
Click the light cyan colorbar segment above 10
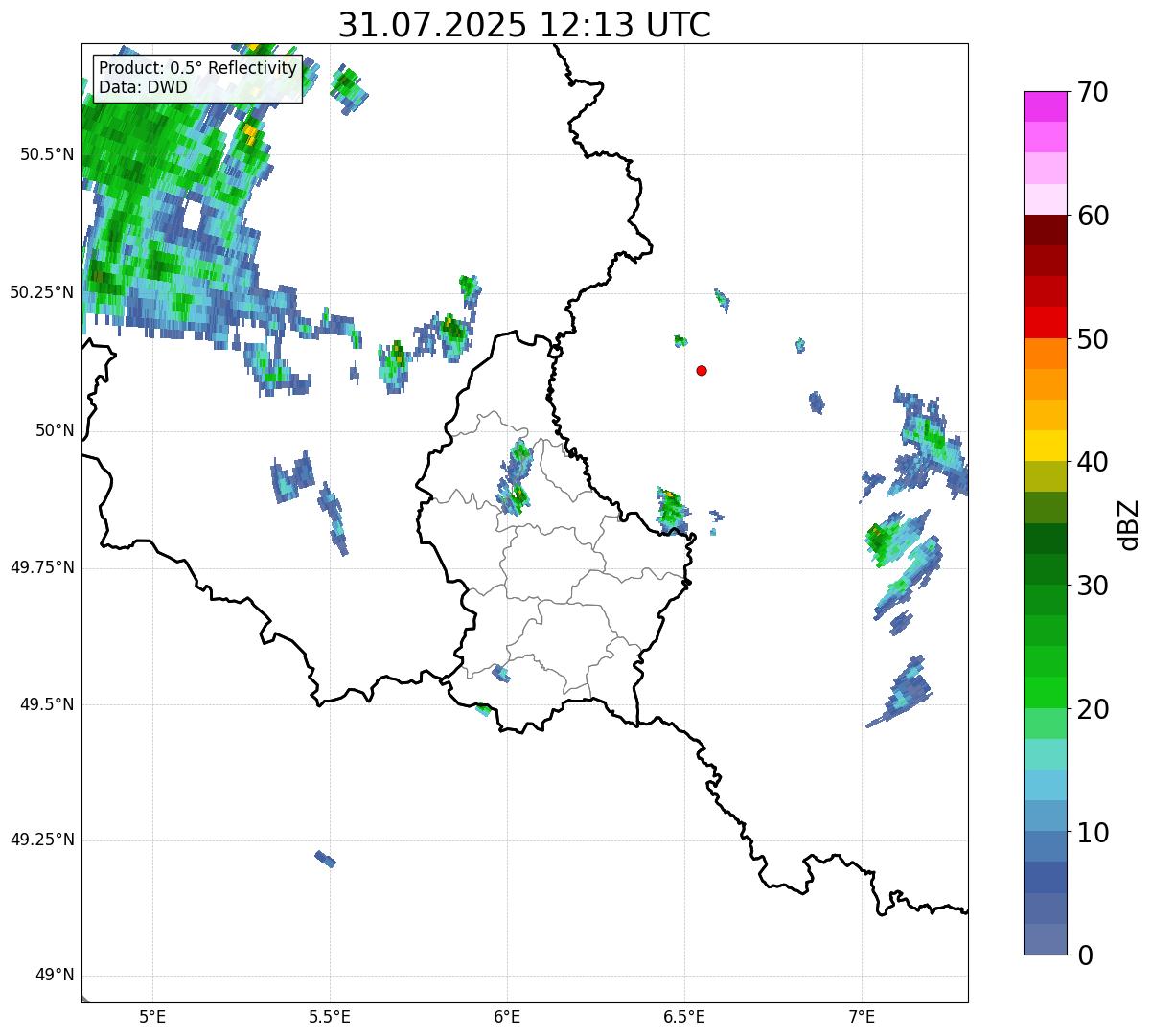[1045, 785]
